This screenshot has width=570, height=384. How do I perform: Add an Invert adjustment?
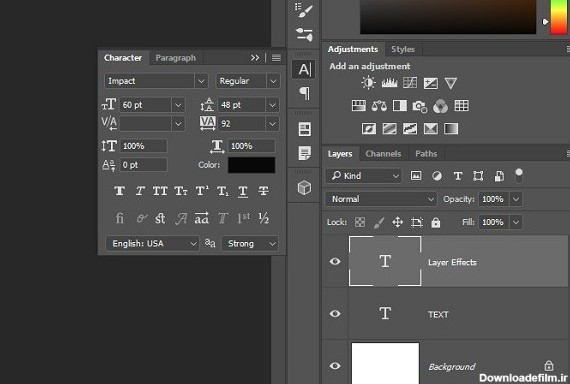[x=369, y=128]
